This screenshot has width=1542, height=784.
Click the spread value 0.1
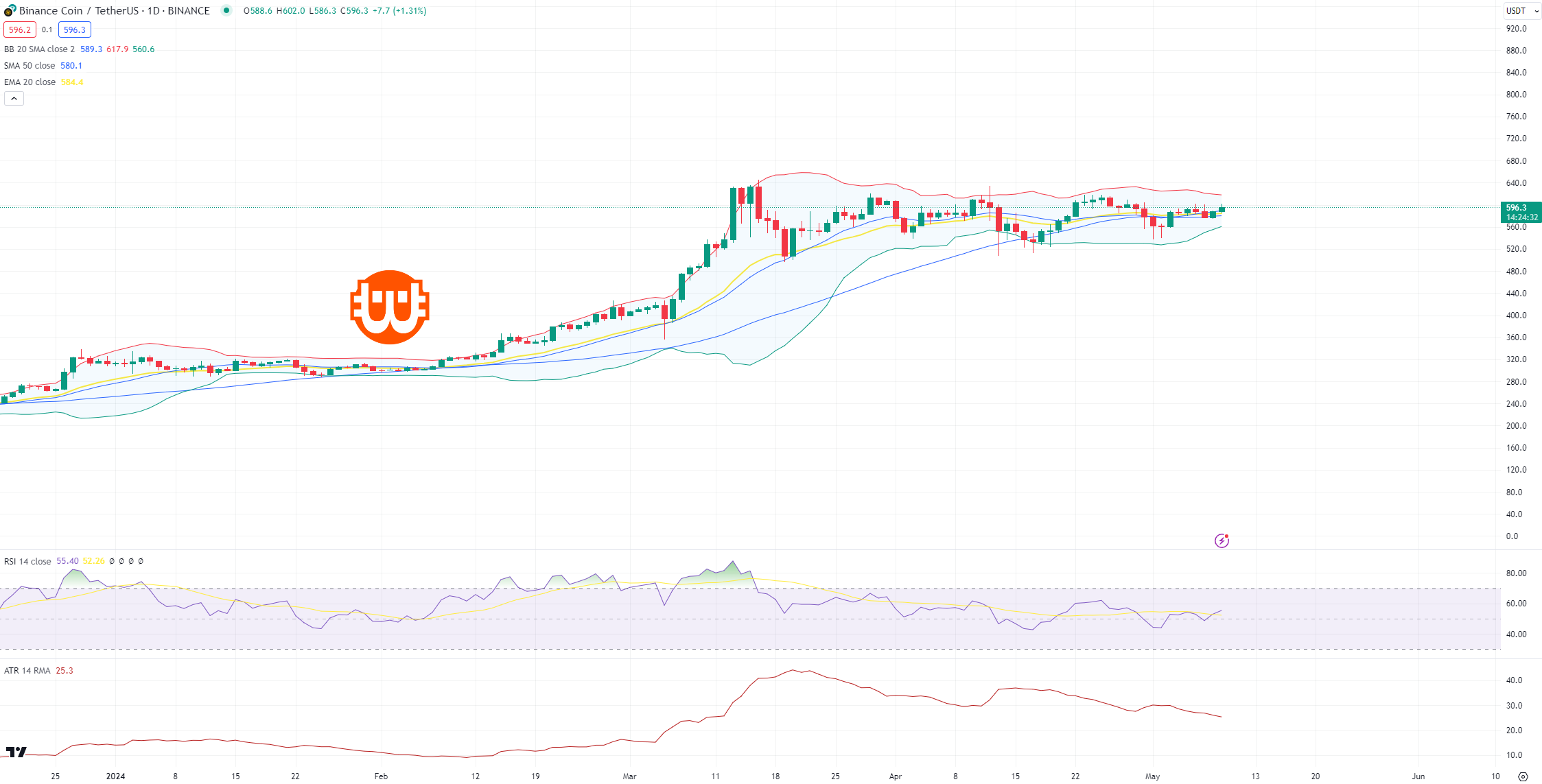coord(47,29)
